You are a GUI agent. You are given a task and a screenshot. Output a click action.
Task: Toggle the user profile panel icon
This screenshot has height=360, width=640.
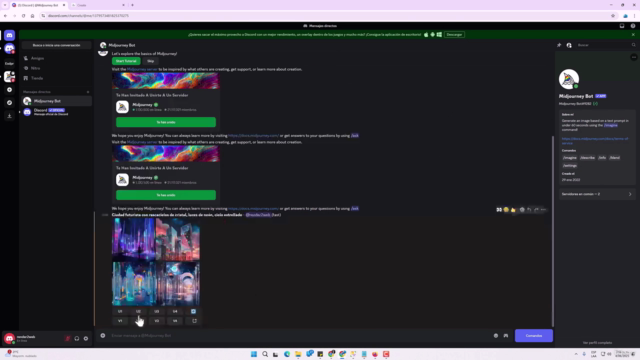(569, 45)
